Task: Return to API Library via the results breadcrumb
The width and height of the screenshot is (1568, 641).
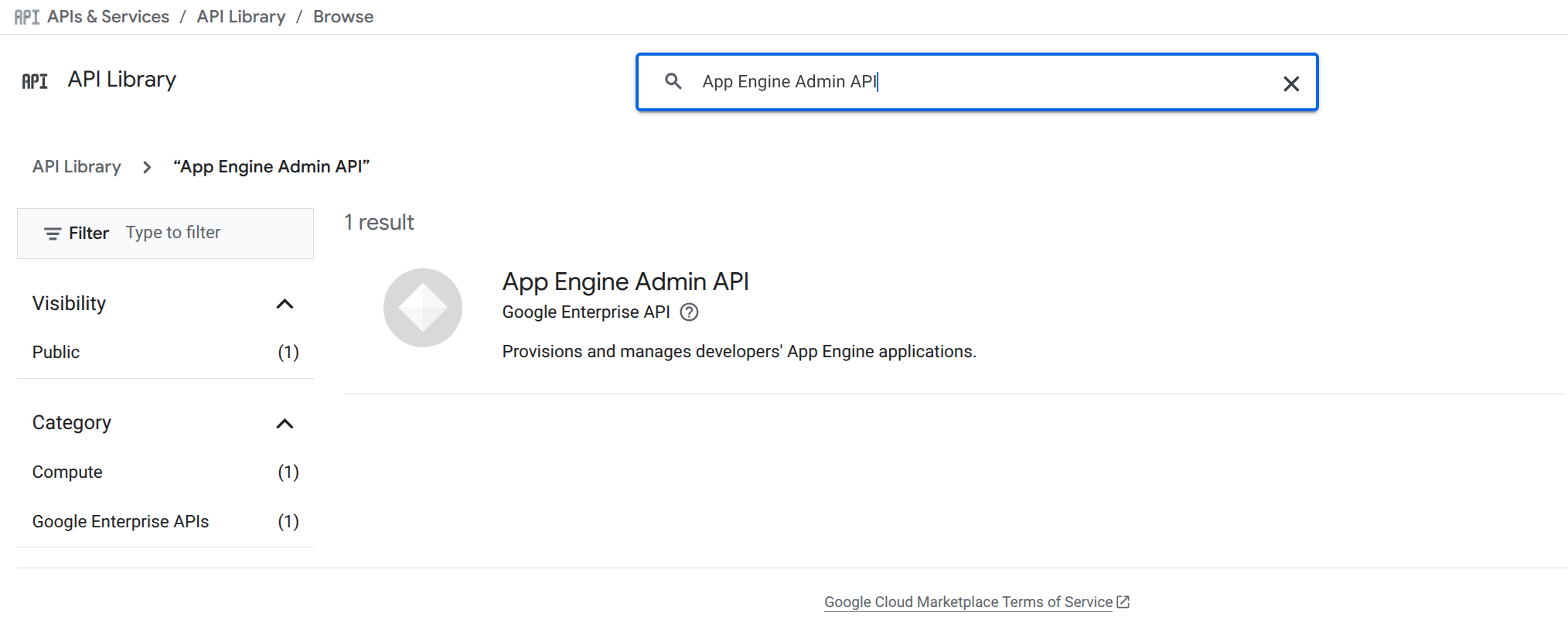Action: 77,167
